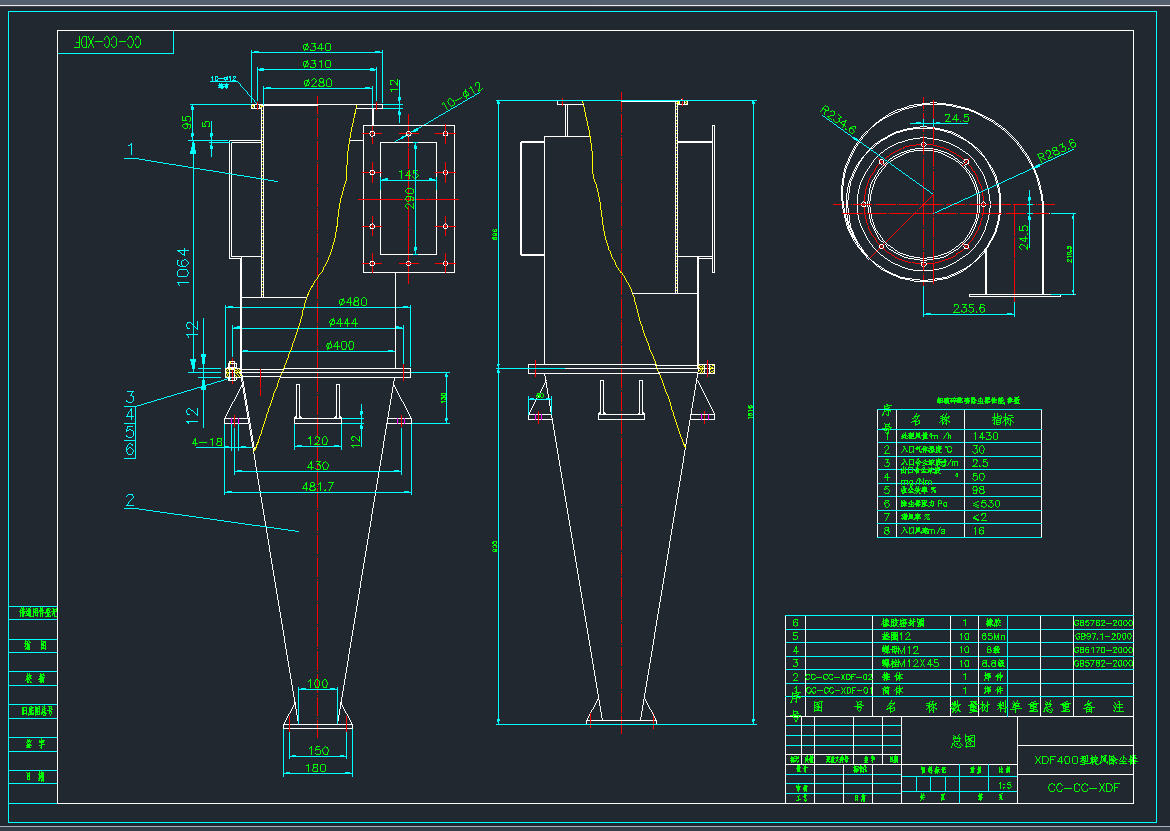Select the 1064 vertical dimension text
Viewport: 1170px width, 831px height.
pos(184,267)
